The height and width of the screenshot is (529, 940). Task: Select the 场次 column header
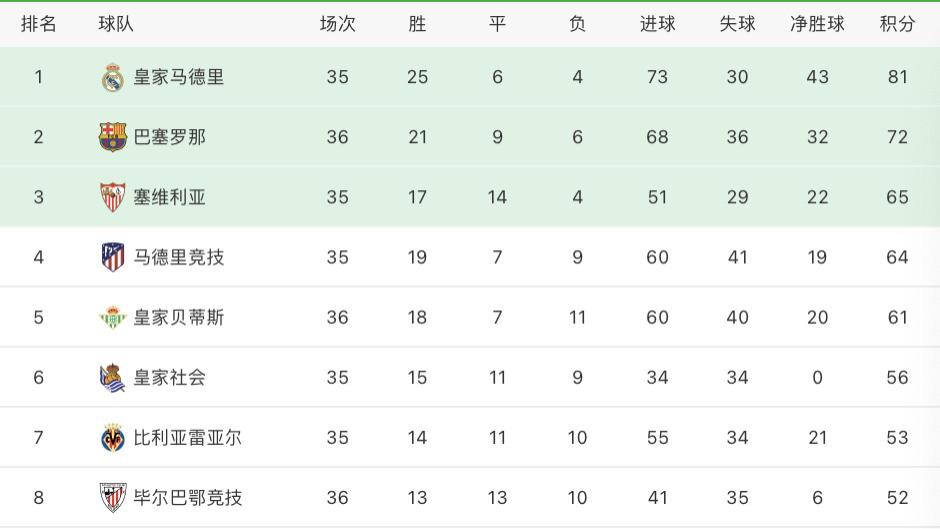(x=338, y=24)
